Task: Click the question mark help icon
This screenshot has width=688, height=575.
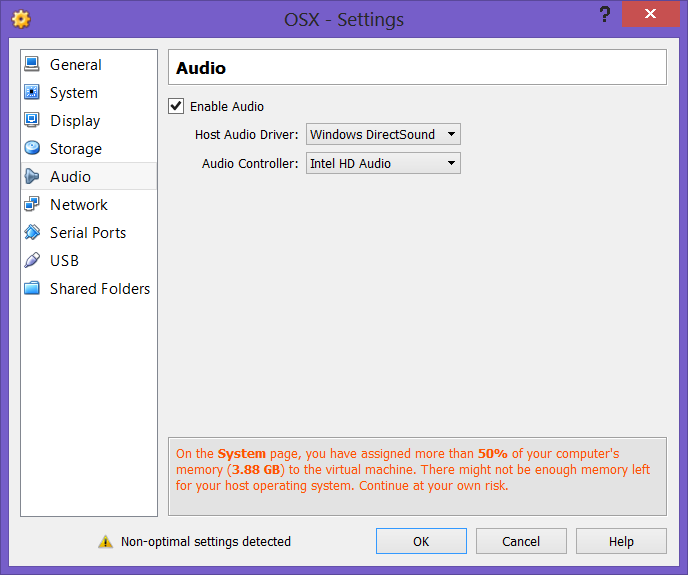Action: pyautogui.click(x=605, y=14)
